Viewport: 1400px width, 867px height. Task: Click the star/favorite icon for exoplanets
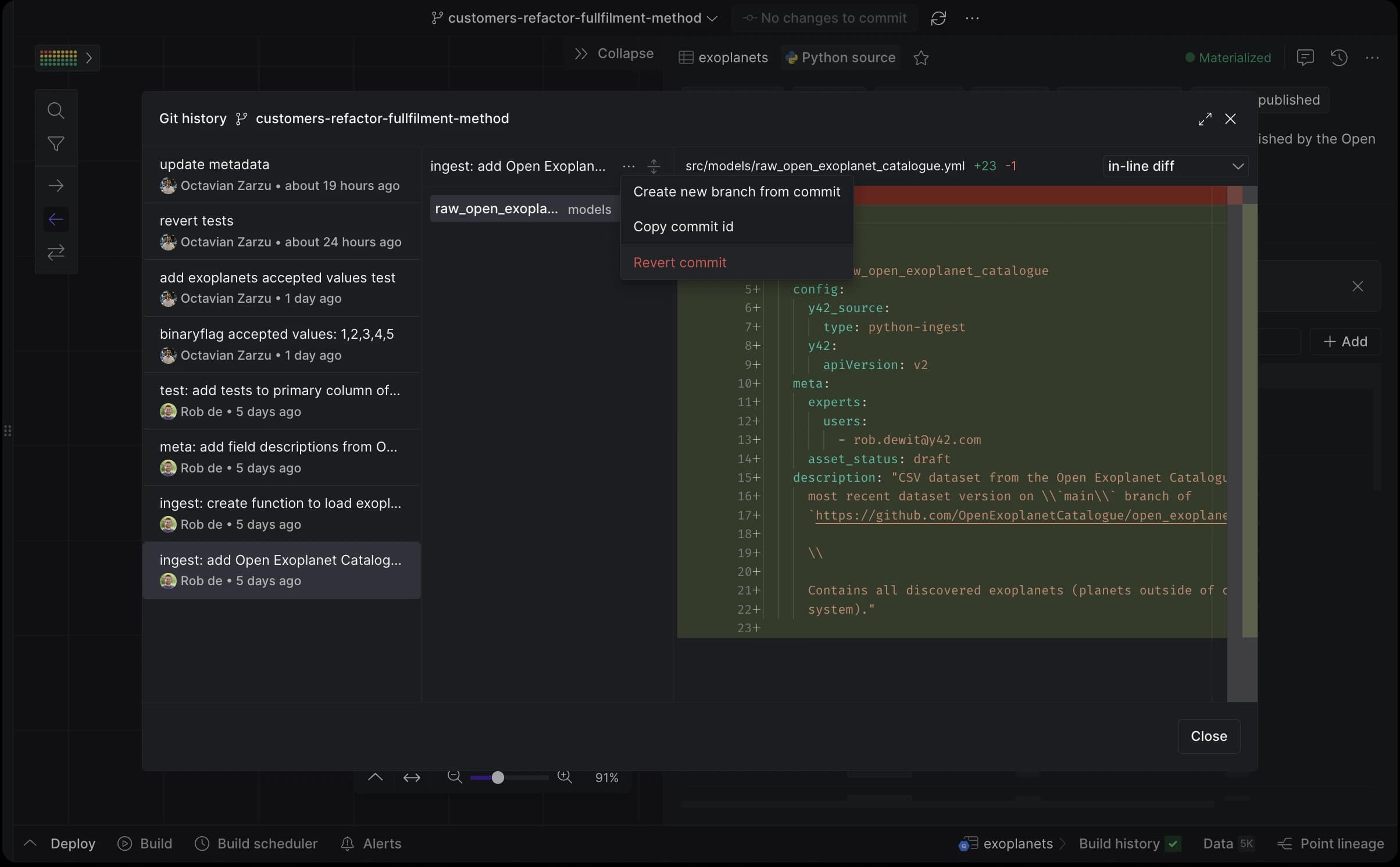pos(921,57)
